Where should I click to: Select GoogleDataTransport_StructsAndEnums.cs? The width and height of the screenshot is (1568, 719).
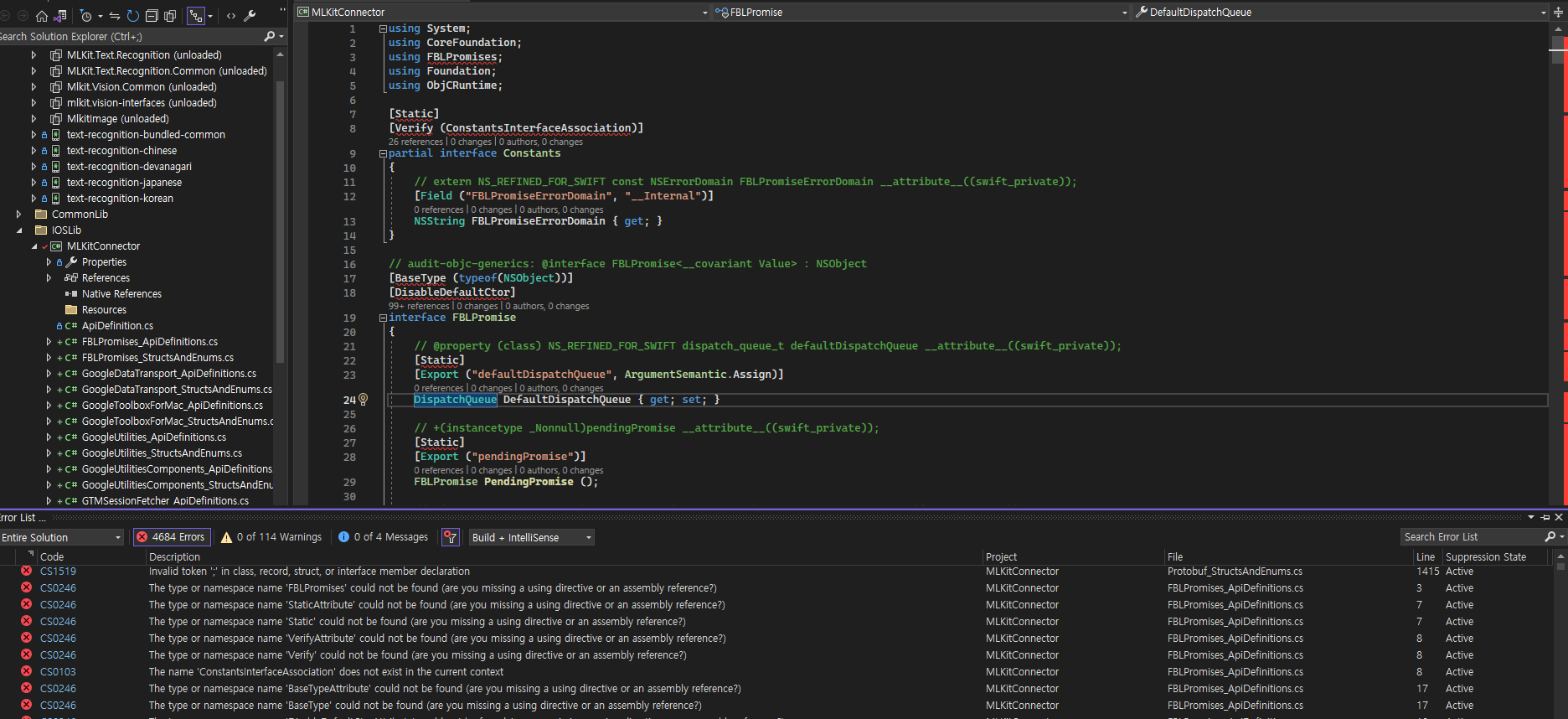click(177, 390)
